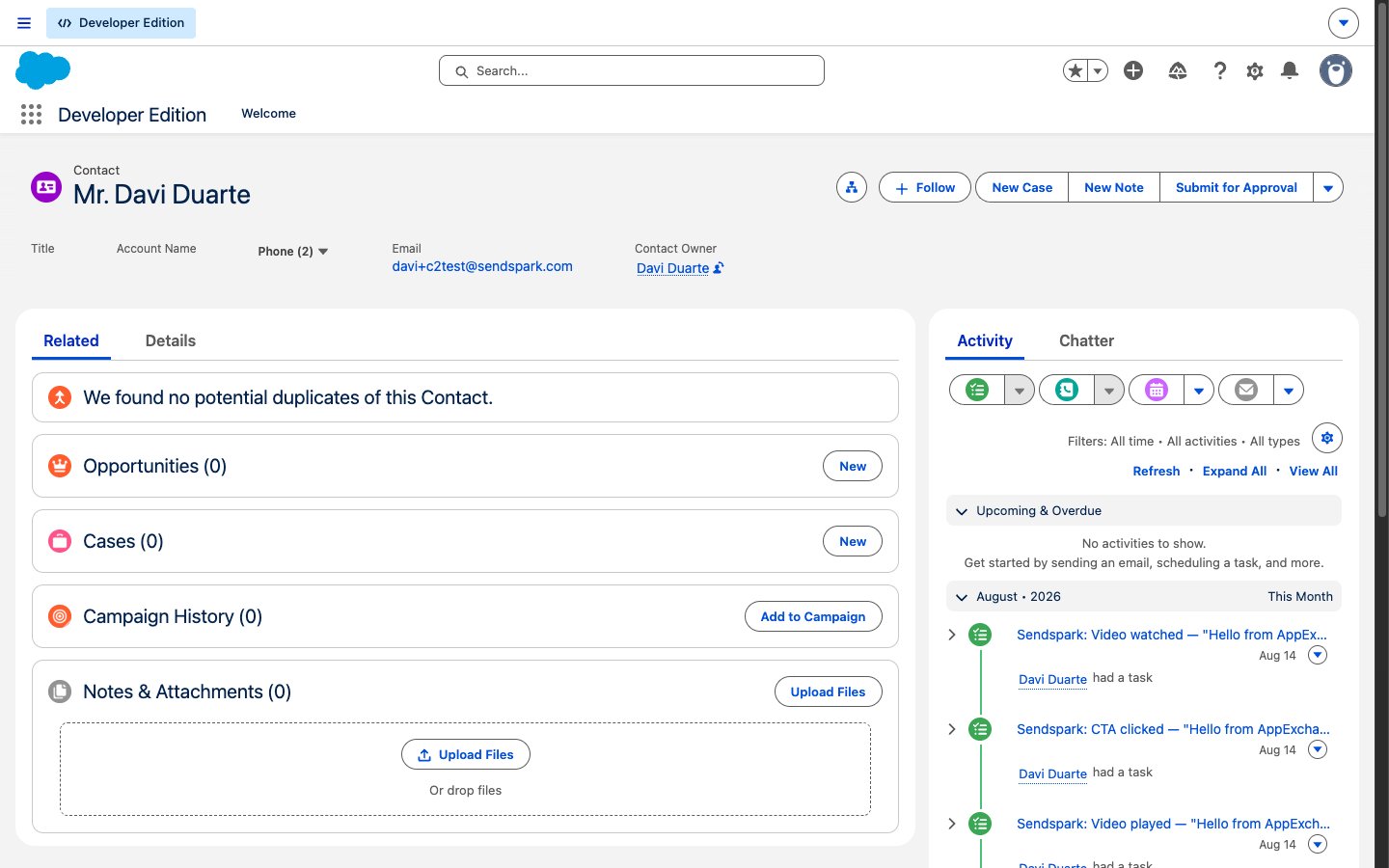Screen dimensions: 1389x868
Task: Click the Contact record icon beside the name
Action: [46, 187]
